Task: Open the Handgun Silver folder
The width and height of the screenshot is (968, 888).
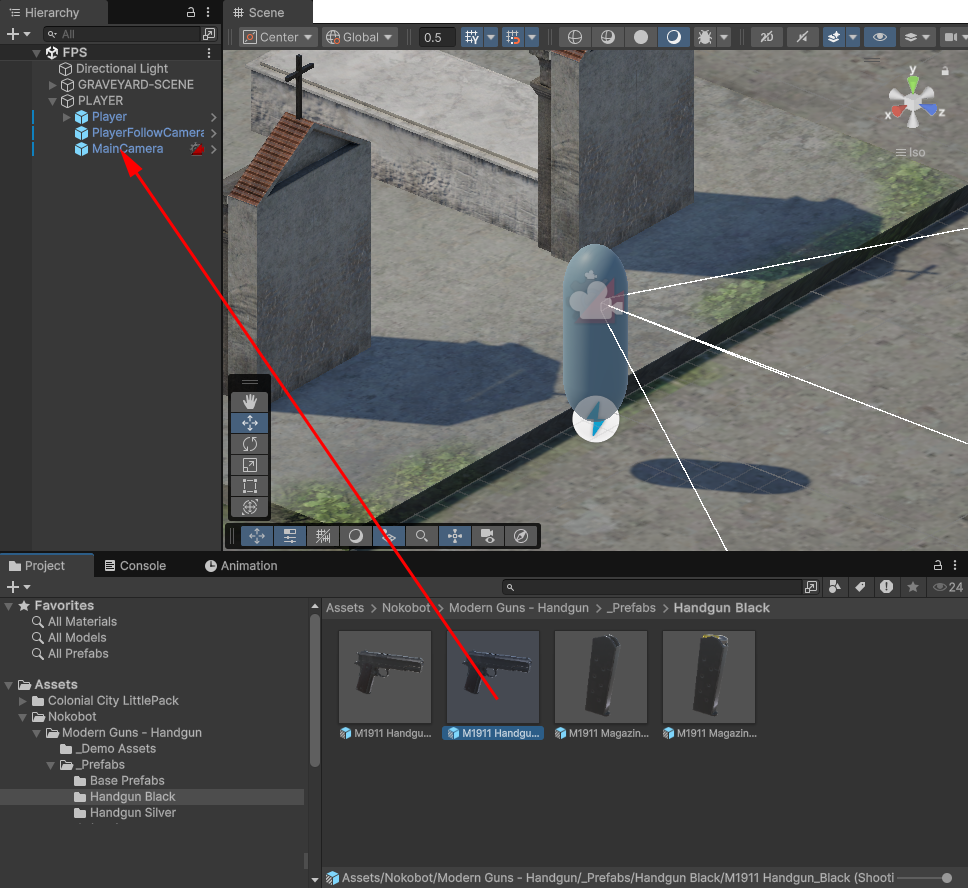Action: [x=132, y=813]
